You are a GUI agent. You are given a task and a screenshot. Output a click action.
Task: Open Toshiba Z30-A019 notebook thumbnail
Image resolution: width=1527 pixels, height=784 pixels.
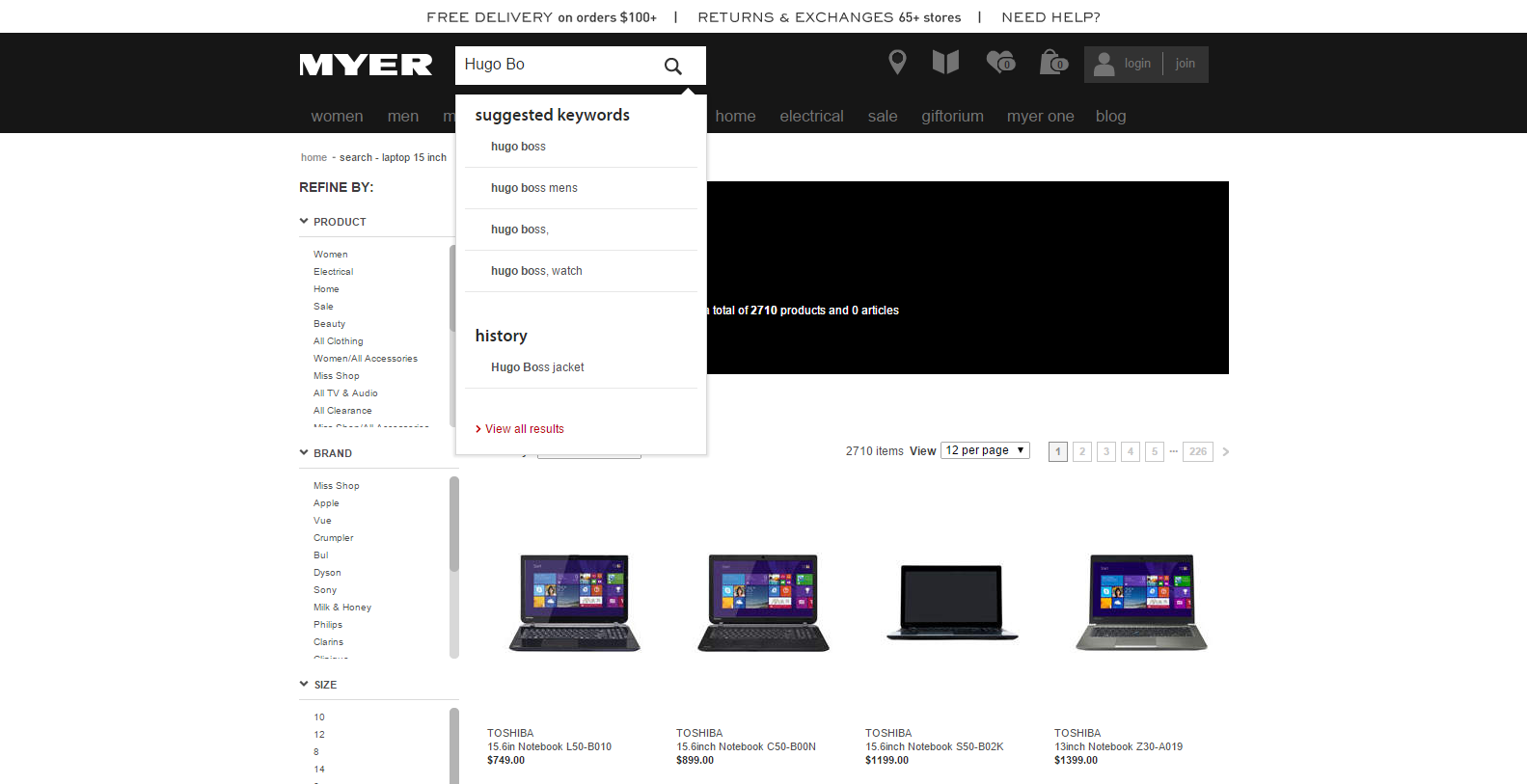[1141, 603]
